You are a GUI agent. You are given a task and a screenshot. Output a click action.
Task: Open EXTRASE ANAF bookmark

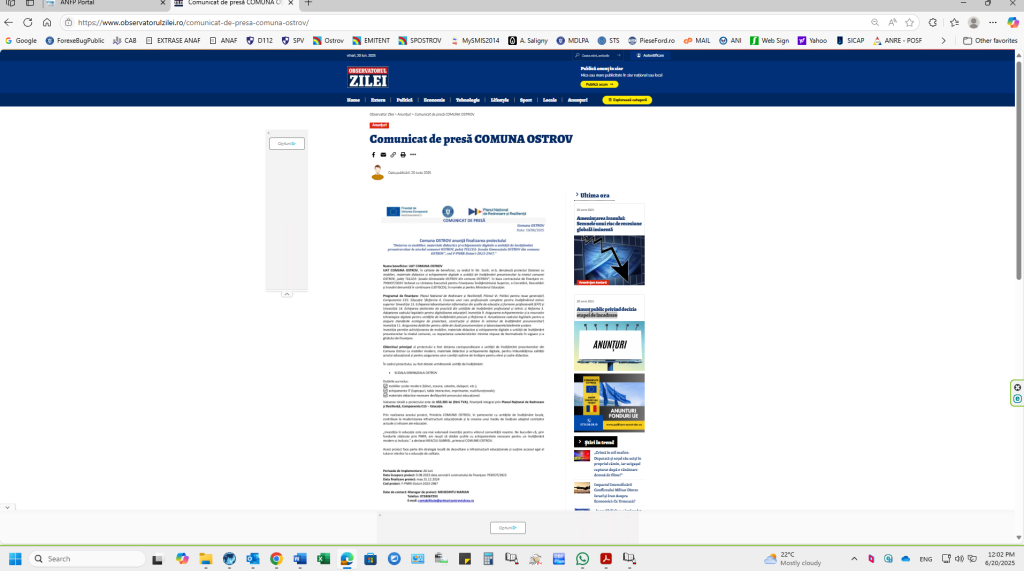point(173,41)
